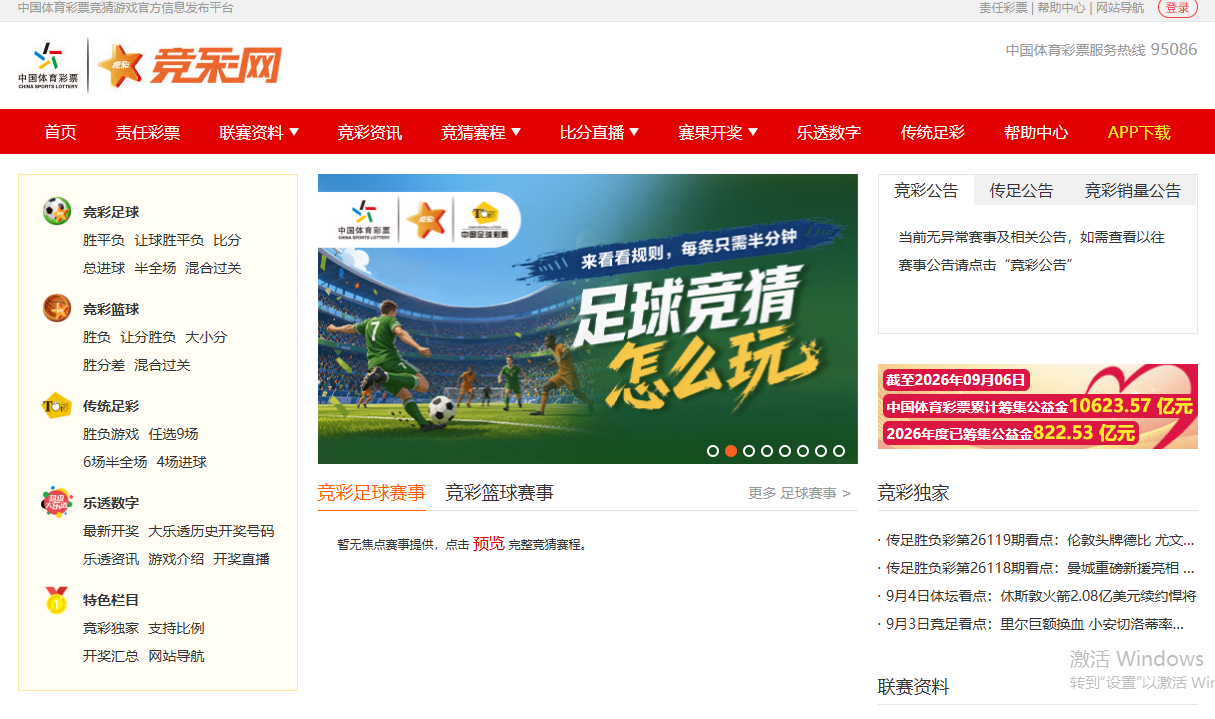Open 竞彩资讯 in the navigation bar

[x=370, y=132]
